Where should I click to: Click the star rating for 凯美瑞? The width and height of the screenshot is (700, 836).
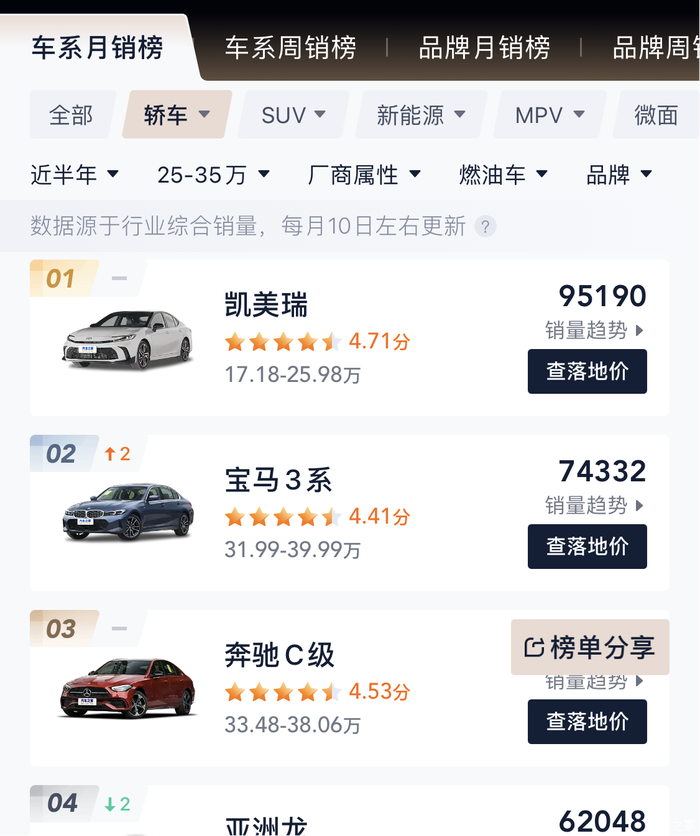(x=284, y=342)
